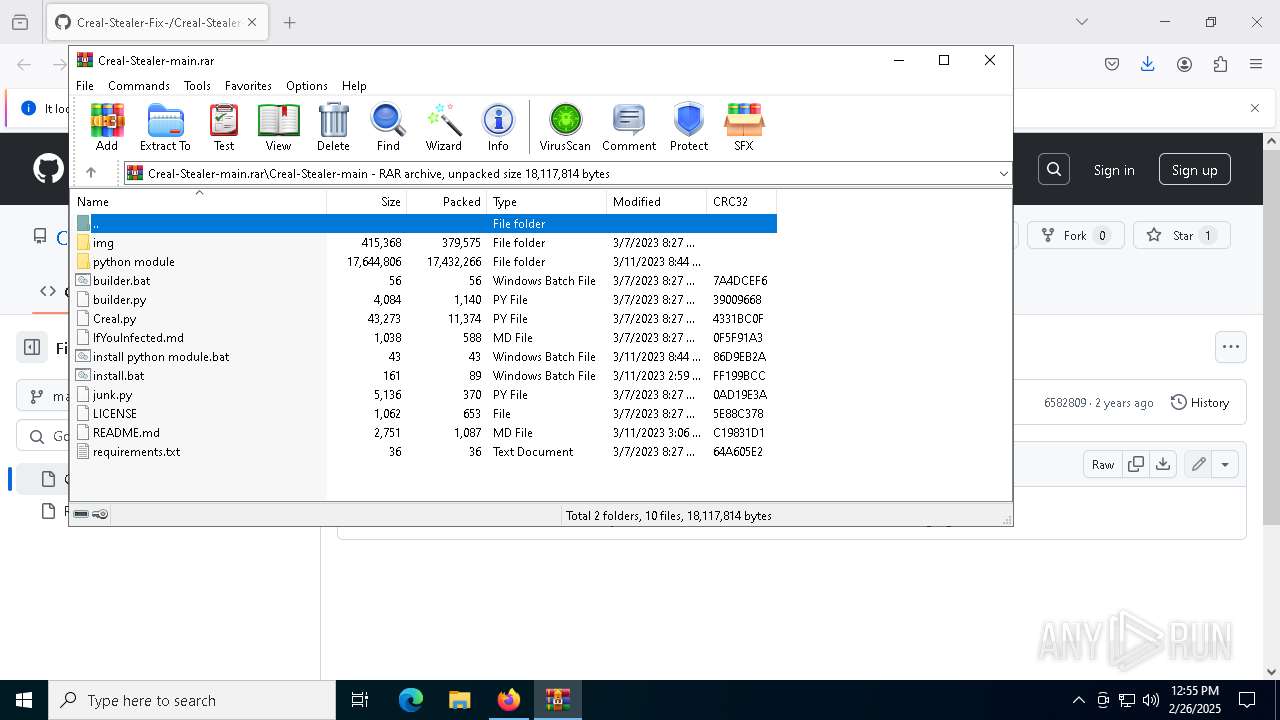Image resolution: width=1280 pixels, height=720 pixels.
Task: Open the History link on GitHub
Action: pyautogui.click(x=1200, y=402)
